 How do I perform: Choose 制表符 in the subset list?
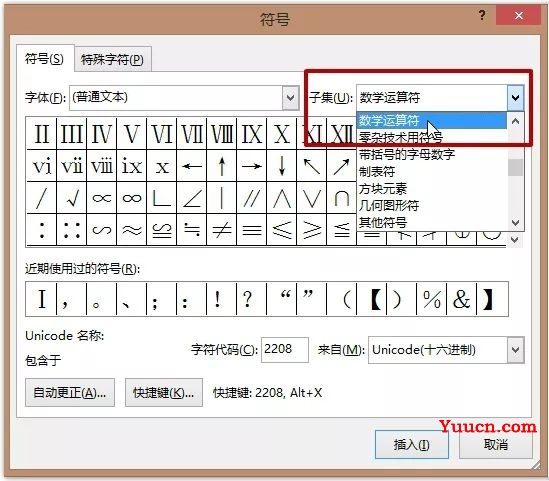click(x=431, y=171)
